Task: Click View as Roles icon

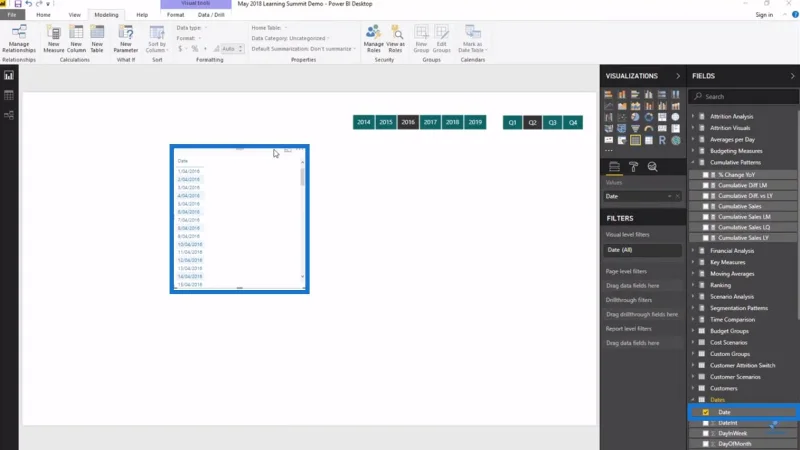Action: (x=395, y=38)
